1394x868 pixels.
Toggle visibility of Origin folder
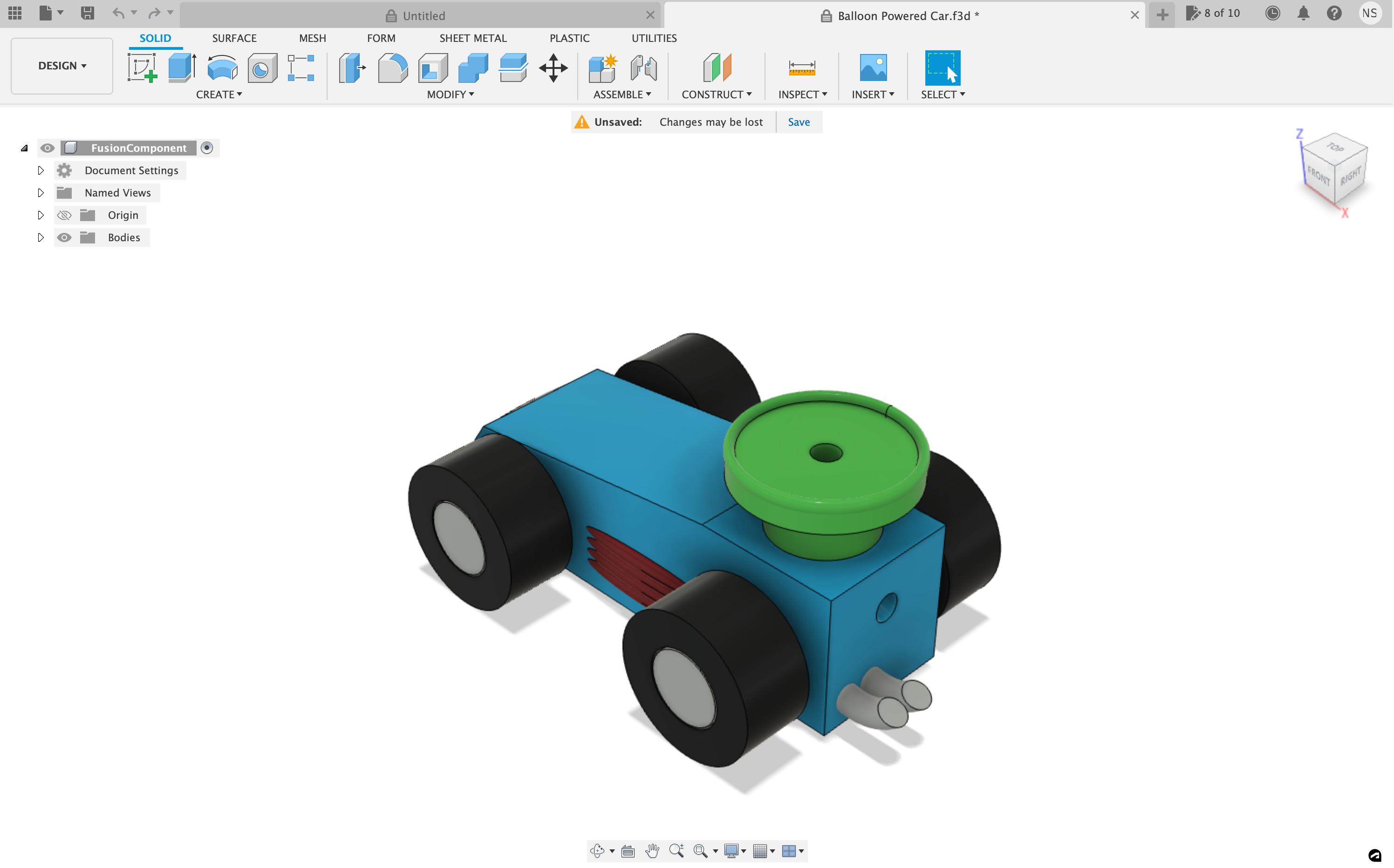tap(64, 214)
